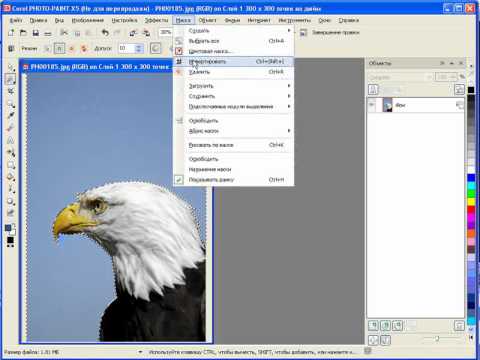Create a new image with toolbar icon
This screenshot has width=480, height=360.
point(11,33)
